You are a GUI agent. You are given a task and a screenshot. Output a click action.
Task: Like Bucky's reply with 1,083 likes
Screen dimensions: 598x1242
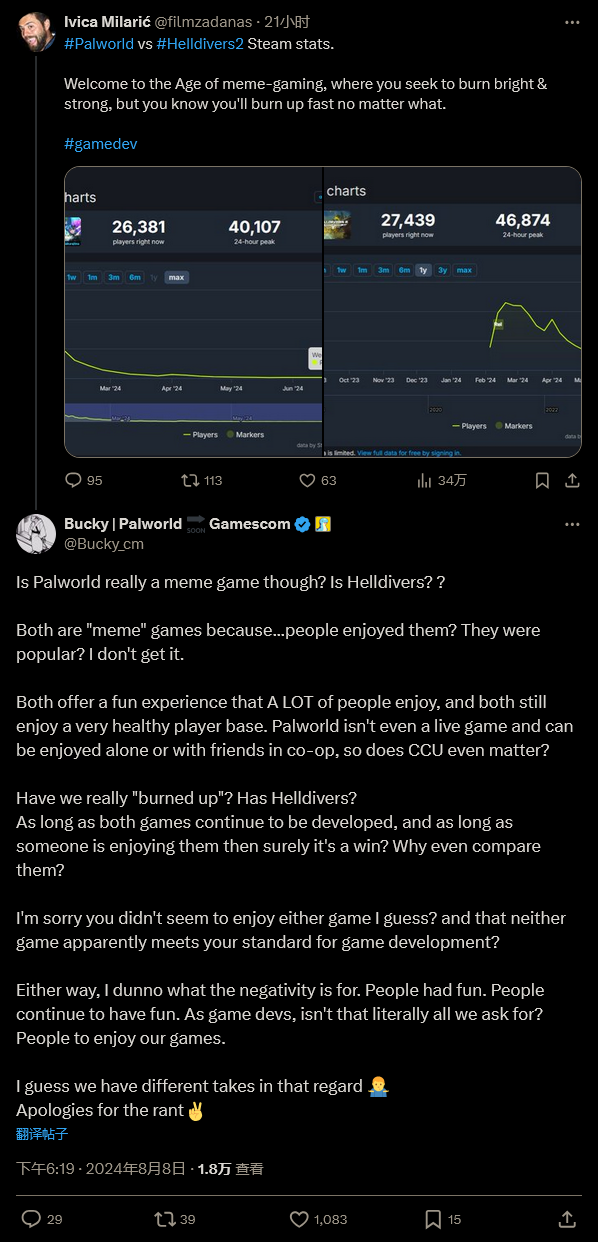pyautogui.click(x=318, y=1219)
